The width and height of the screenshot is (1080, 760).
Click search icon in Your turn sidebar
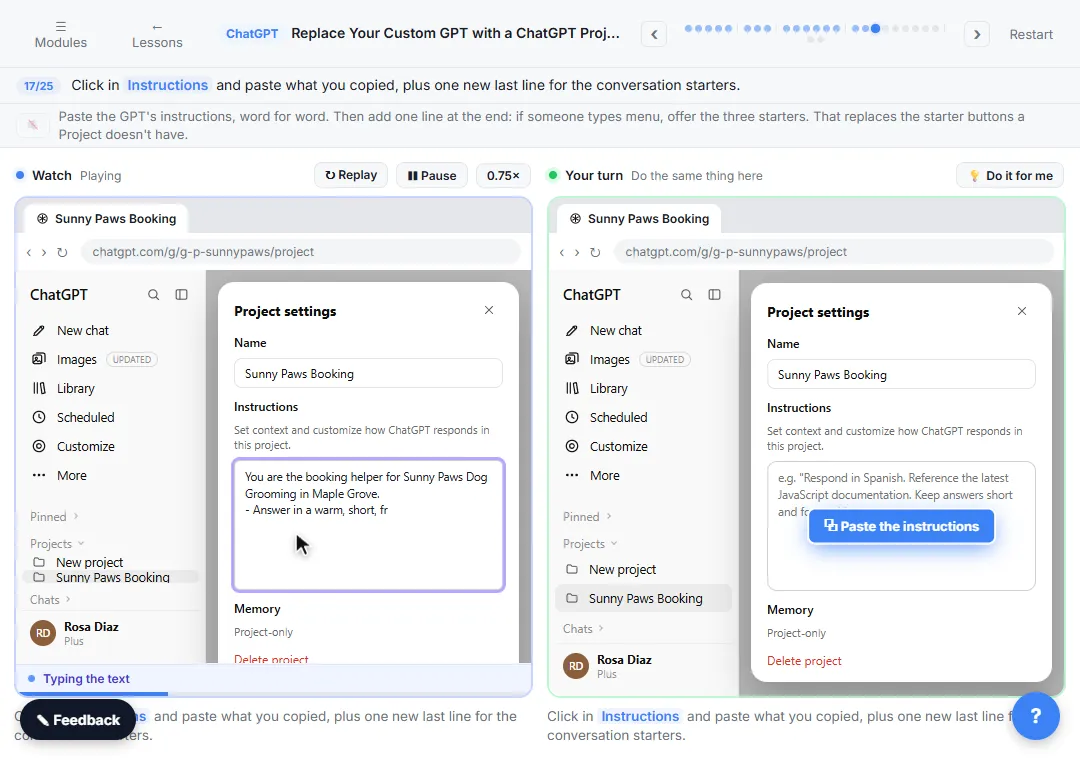coord(687,295)
